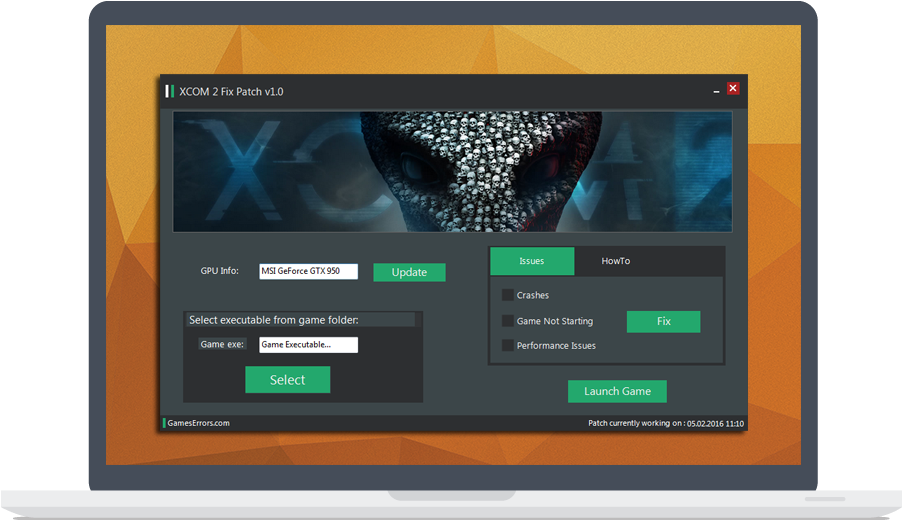Switch to the Issues tab
The width and height of the screenshot is (902, 520).
pos(532,261)
